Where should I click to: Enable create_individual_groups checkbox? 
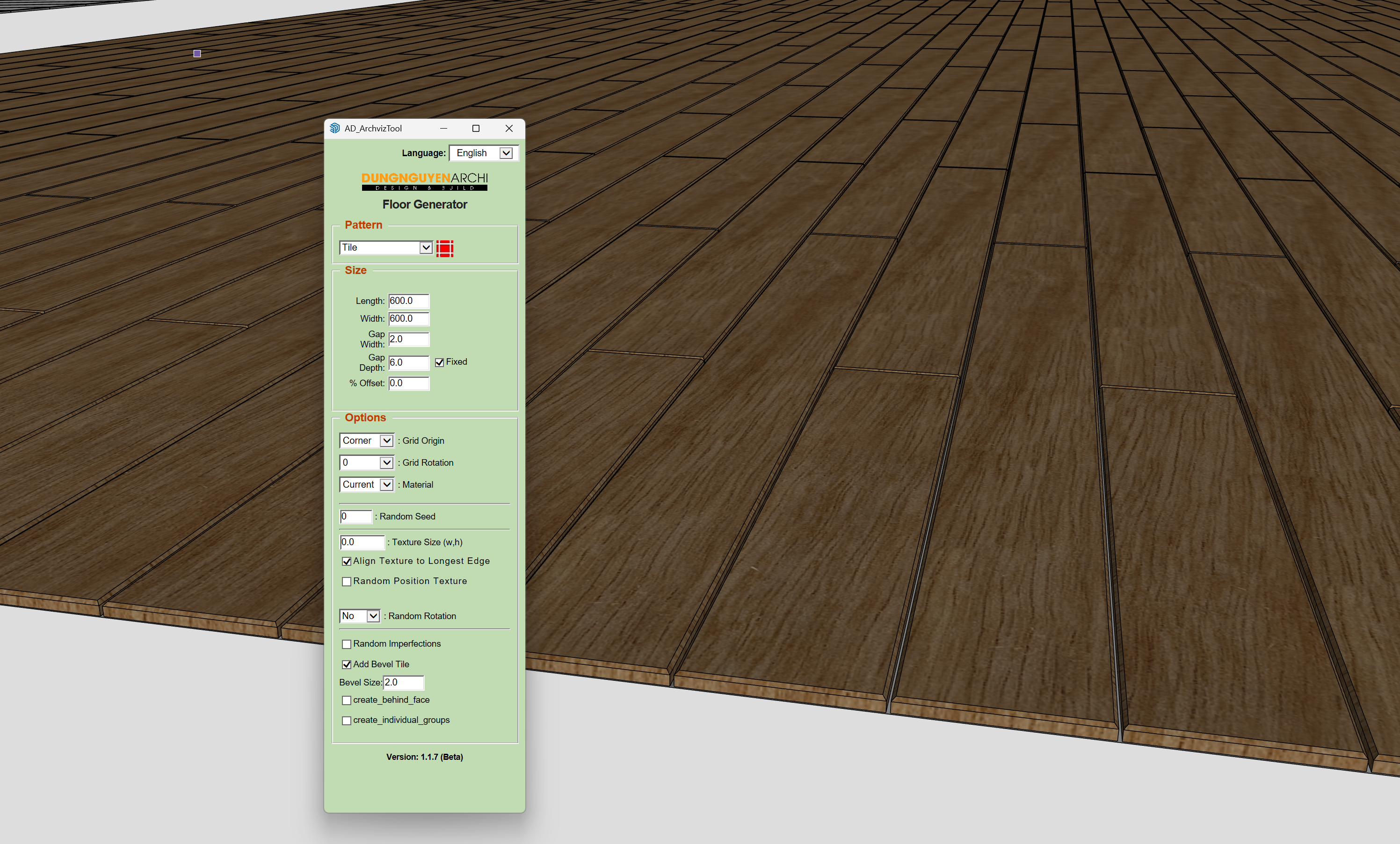point(347,721)
